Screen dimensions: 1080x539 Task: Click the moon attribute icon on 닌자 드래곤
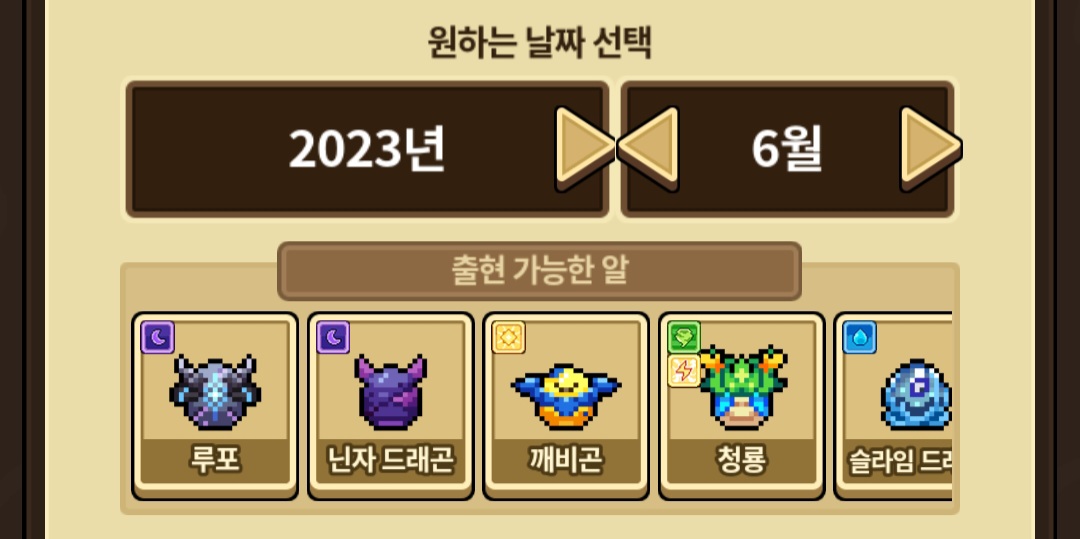333,337
